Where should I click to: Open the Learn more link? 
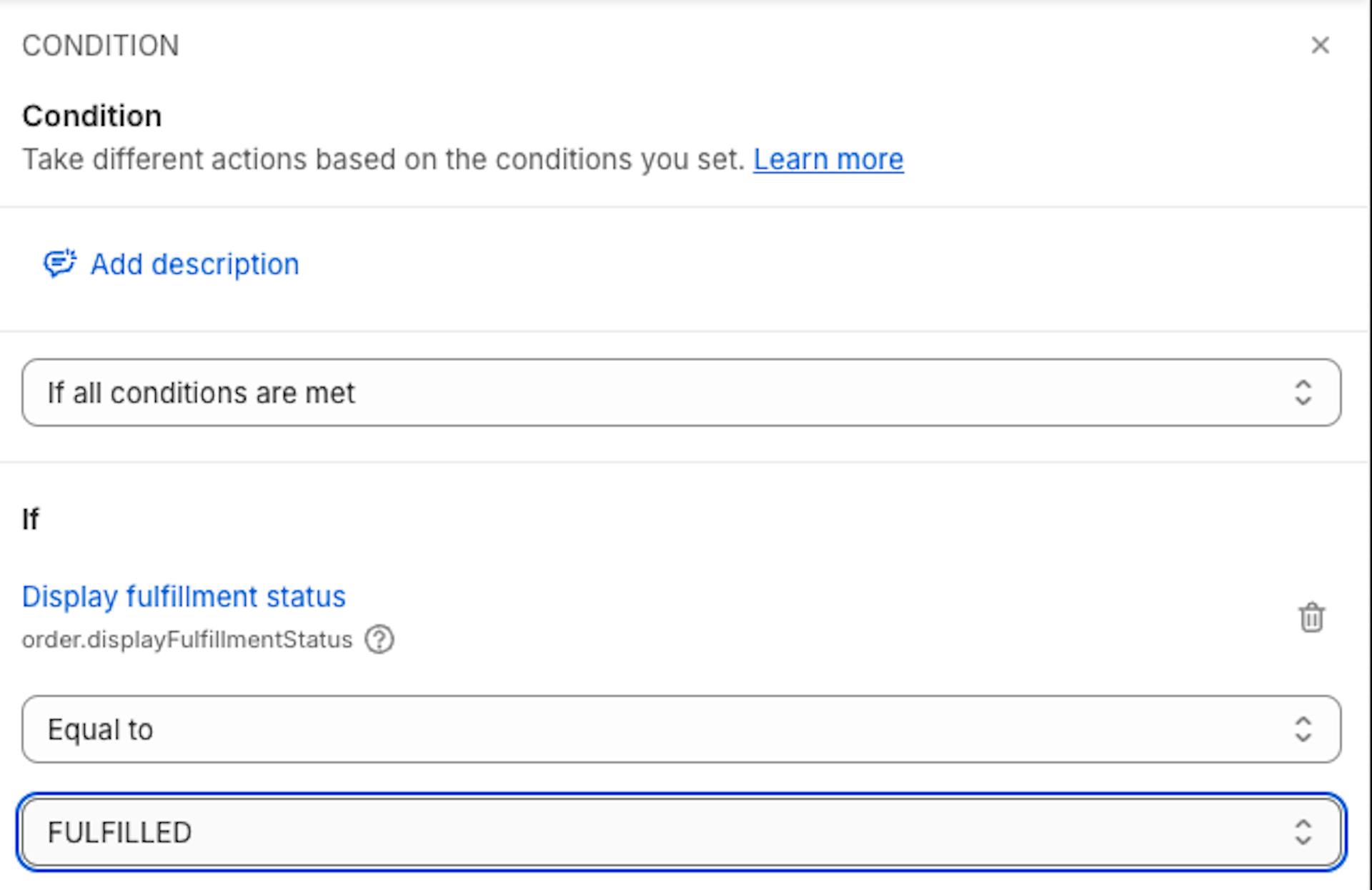pyautogui.click(x=827, y=159)
